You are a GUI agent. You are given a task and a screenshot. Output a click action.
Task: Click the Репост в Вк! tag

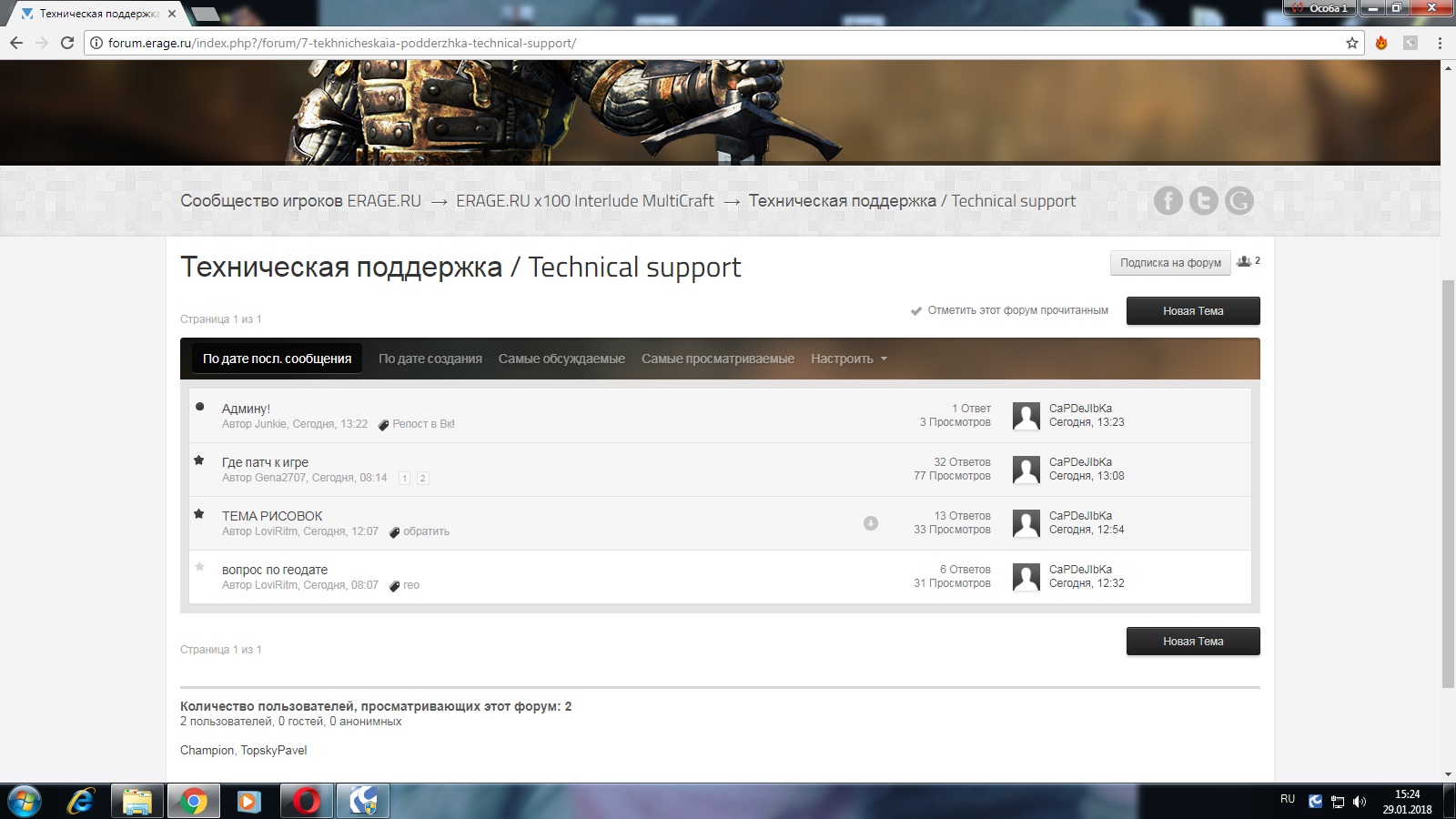coord(423,424)
